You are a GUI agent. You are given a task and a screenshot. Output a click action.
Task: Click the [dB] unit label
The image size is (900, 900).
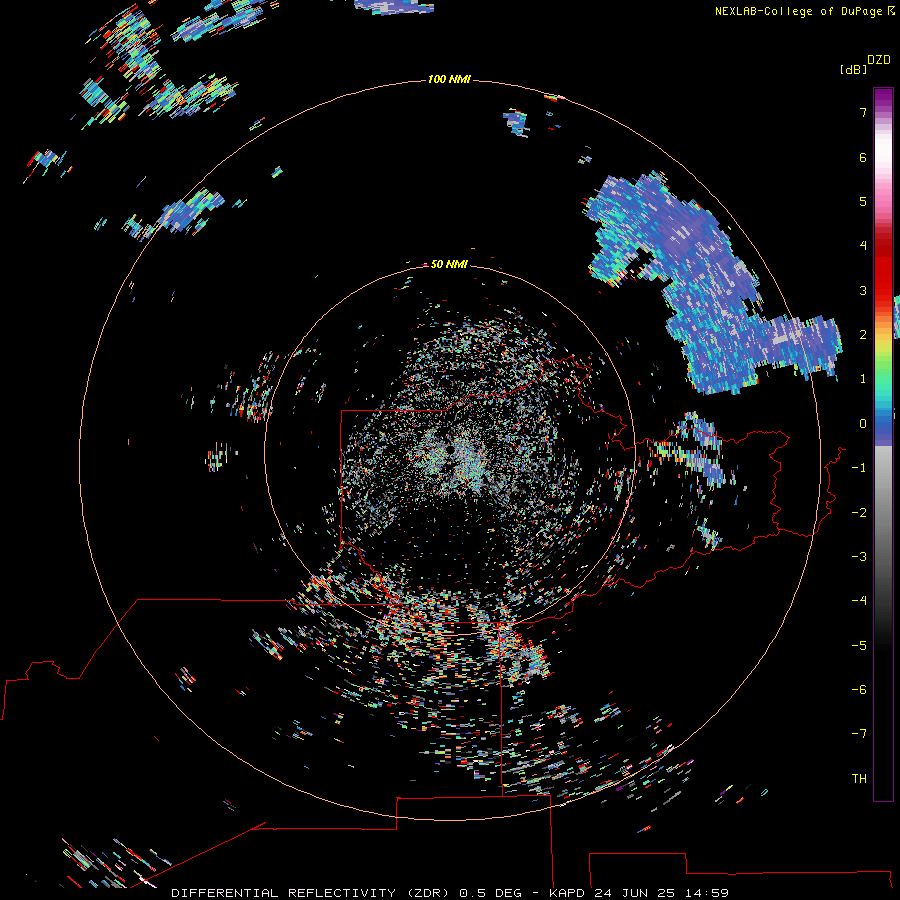click(x=853, y=69)
